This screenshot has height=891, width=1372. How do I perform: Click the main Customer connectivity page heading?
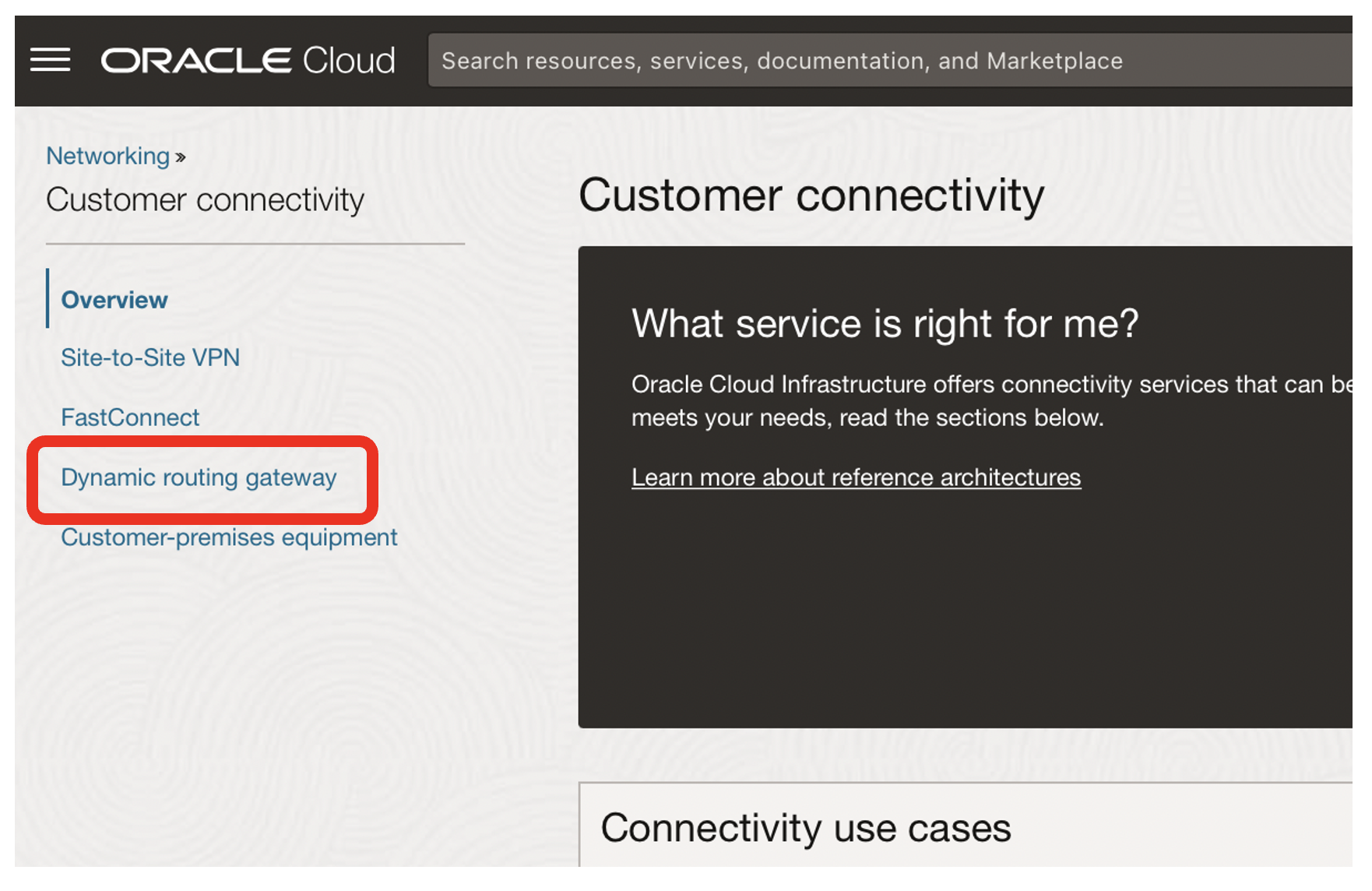pos(811,195)
